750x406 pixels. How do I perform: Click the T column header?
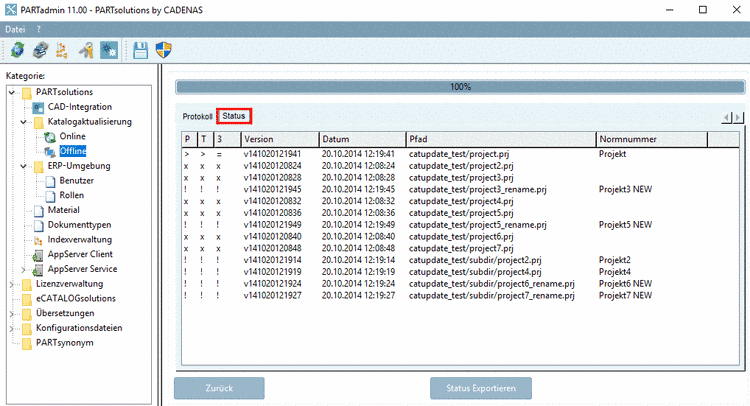click(205, 139)
